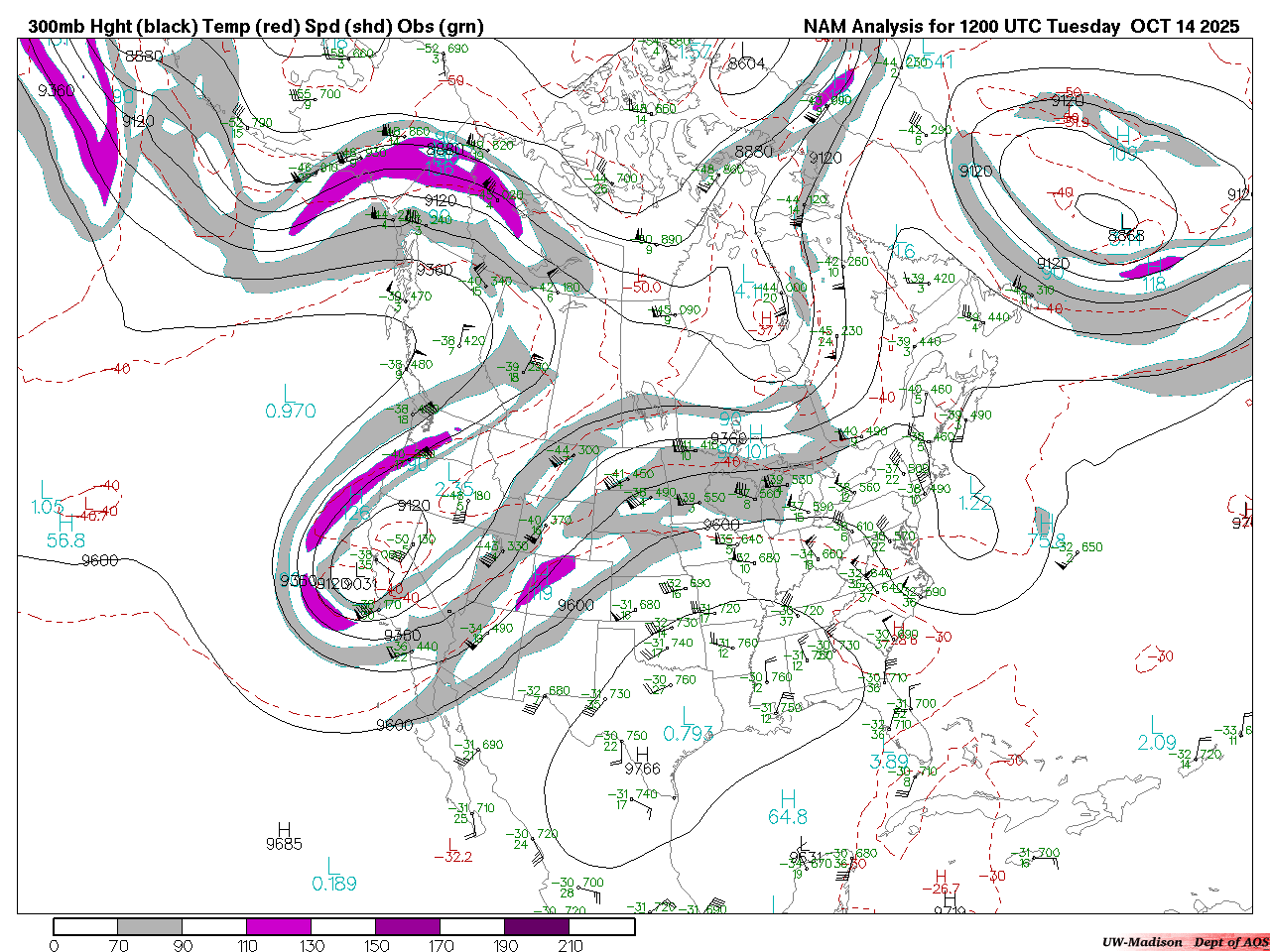
Task: Click the gray 70-90 legend swatch
Action: click(x=150, y=926)
